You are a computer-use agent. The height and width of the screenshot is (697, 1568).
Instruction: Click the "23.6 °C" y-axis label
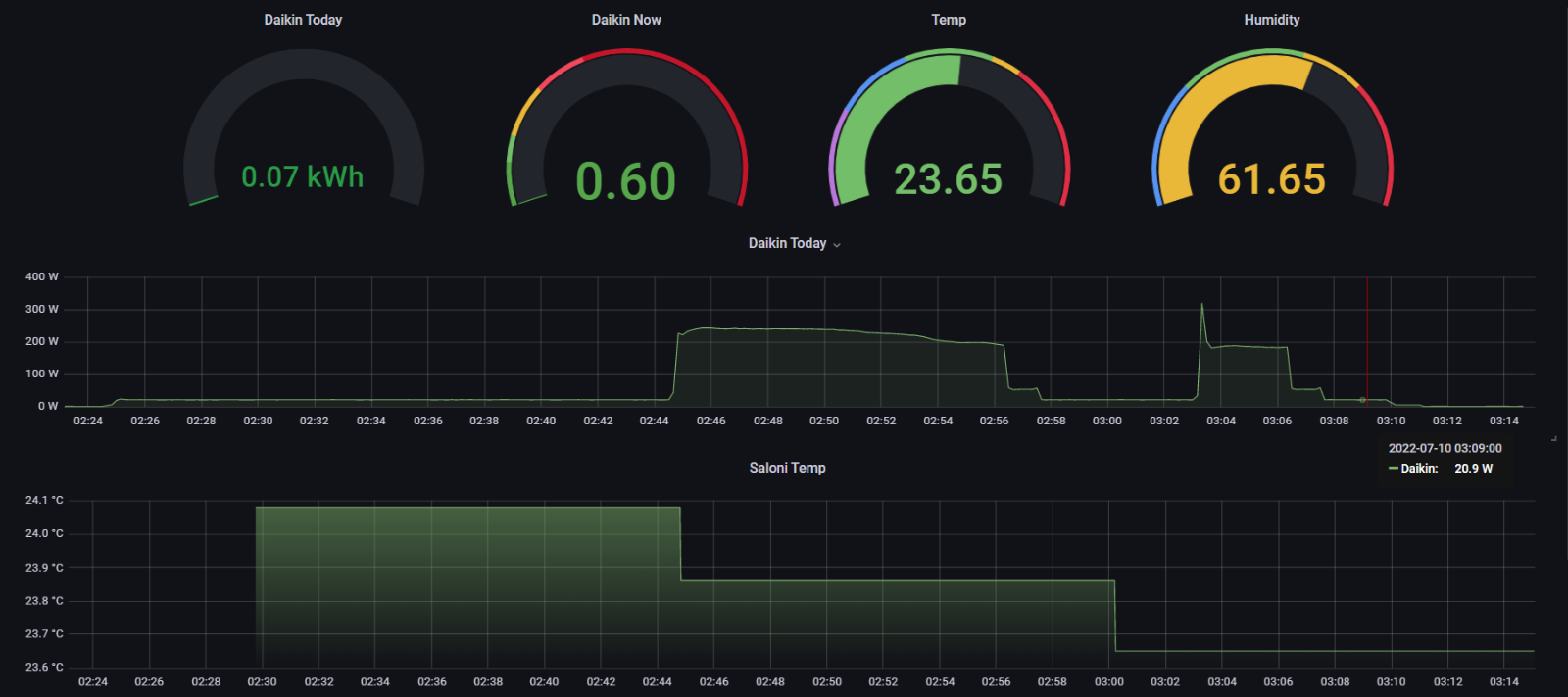coord(44,668)
